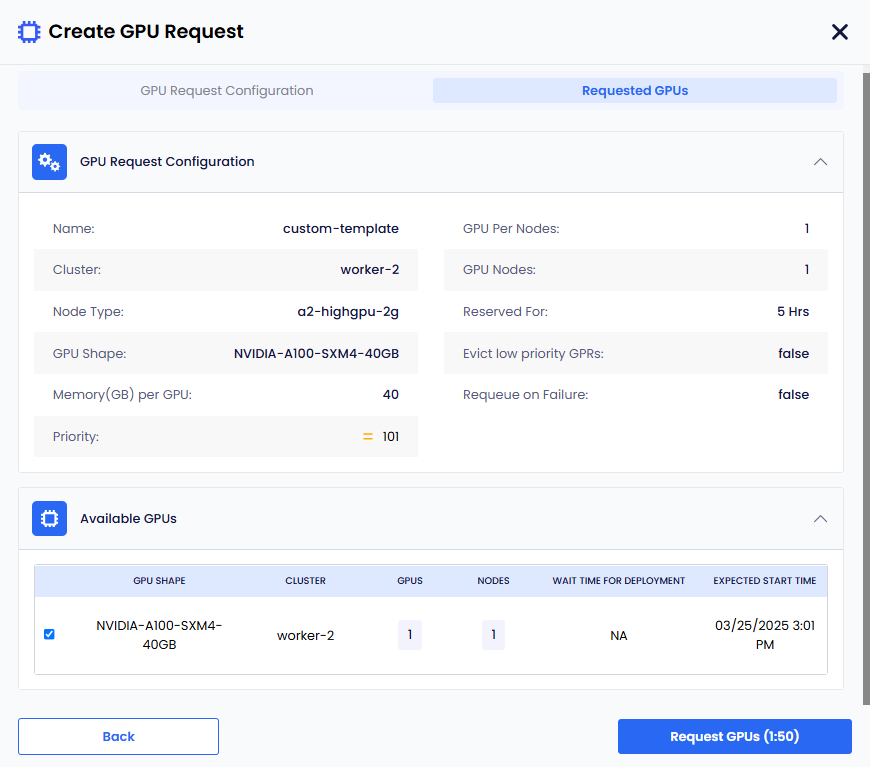The height and width of the screenshot is (767, 870).
Task: Click the GPU chip icon beside the dialog title
Action: click(x=29, y=32)
